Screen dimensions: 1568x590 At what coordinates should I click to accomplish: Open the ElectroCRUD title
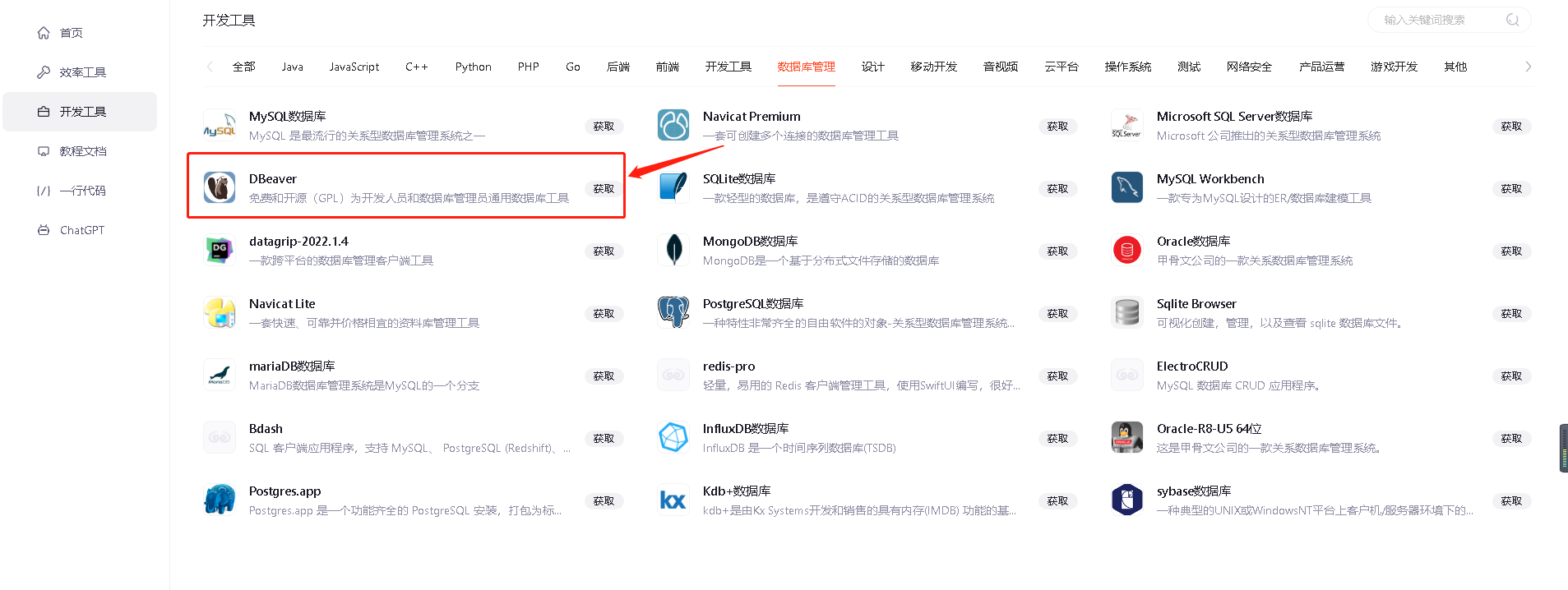point(1192,366)
